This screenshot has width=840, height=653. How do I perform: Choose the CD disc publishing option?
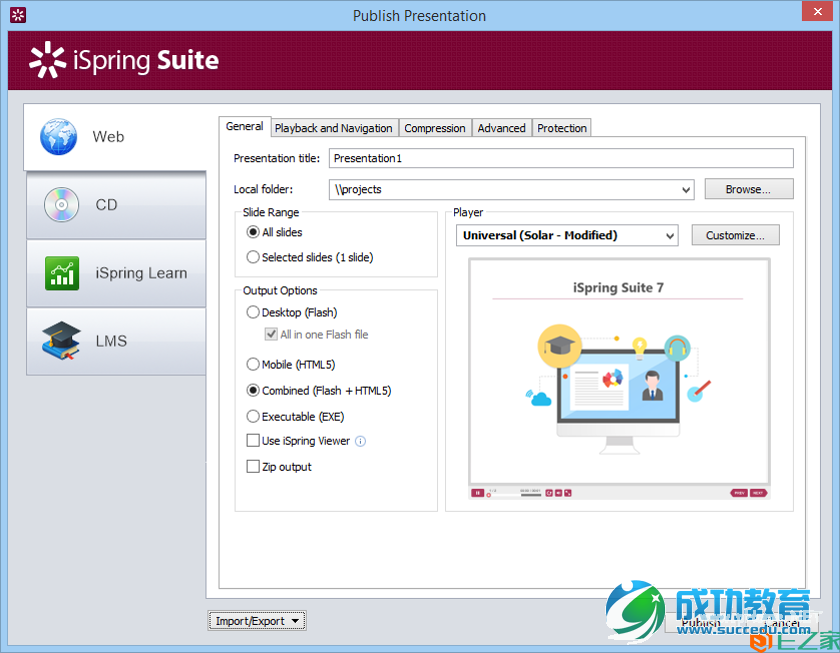click(x=116, y=205)
